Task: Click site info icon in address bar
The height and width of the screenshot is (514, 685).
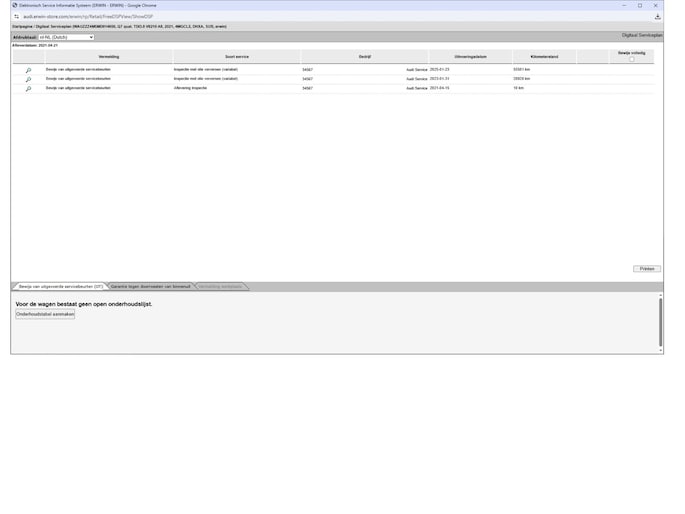Action: pos(16,16)
